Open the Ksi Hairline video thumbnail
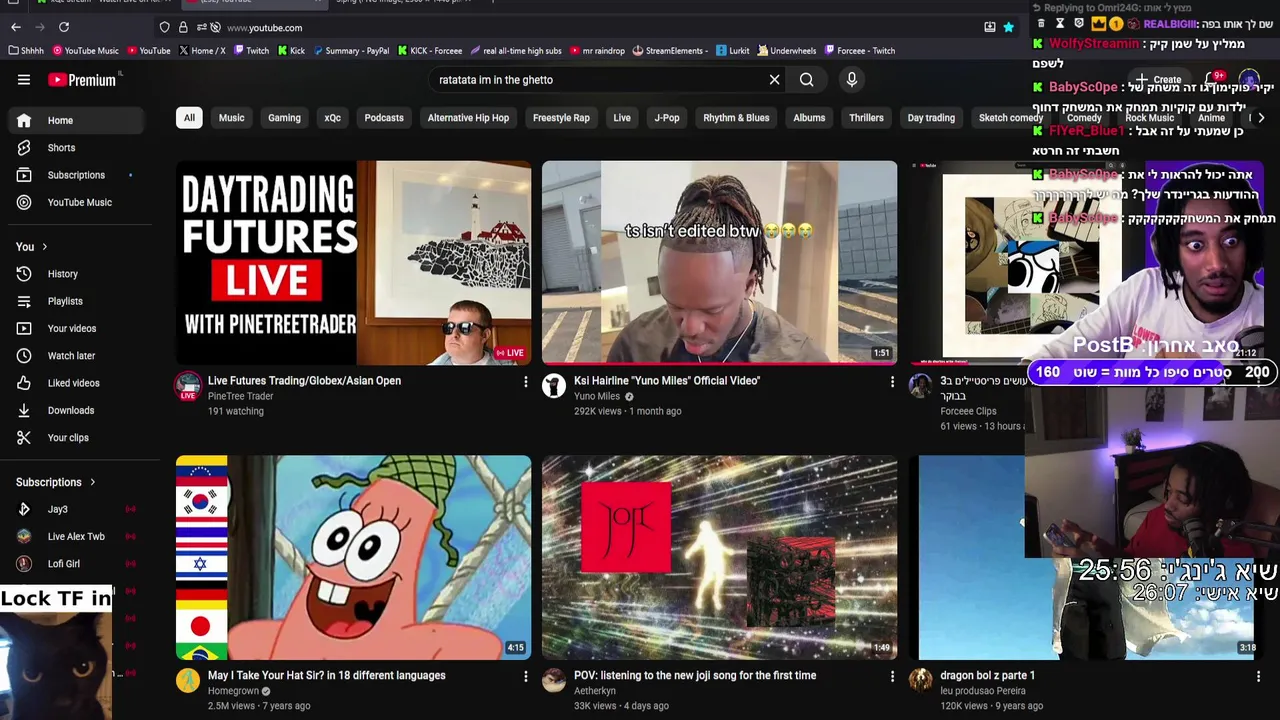 719,262
